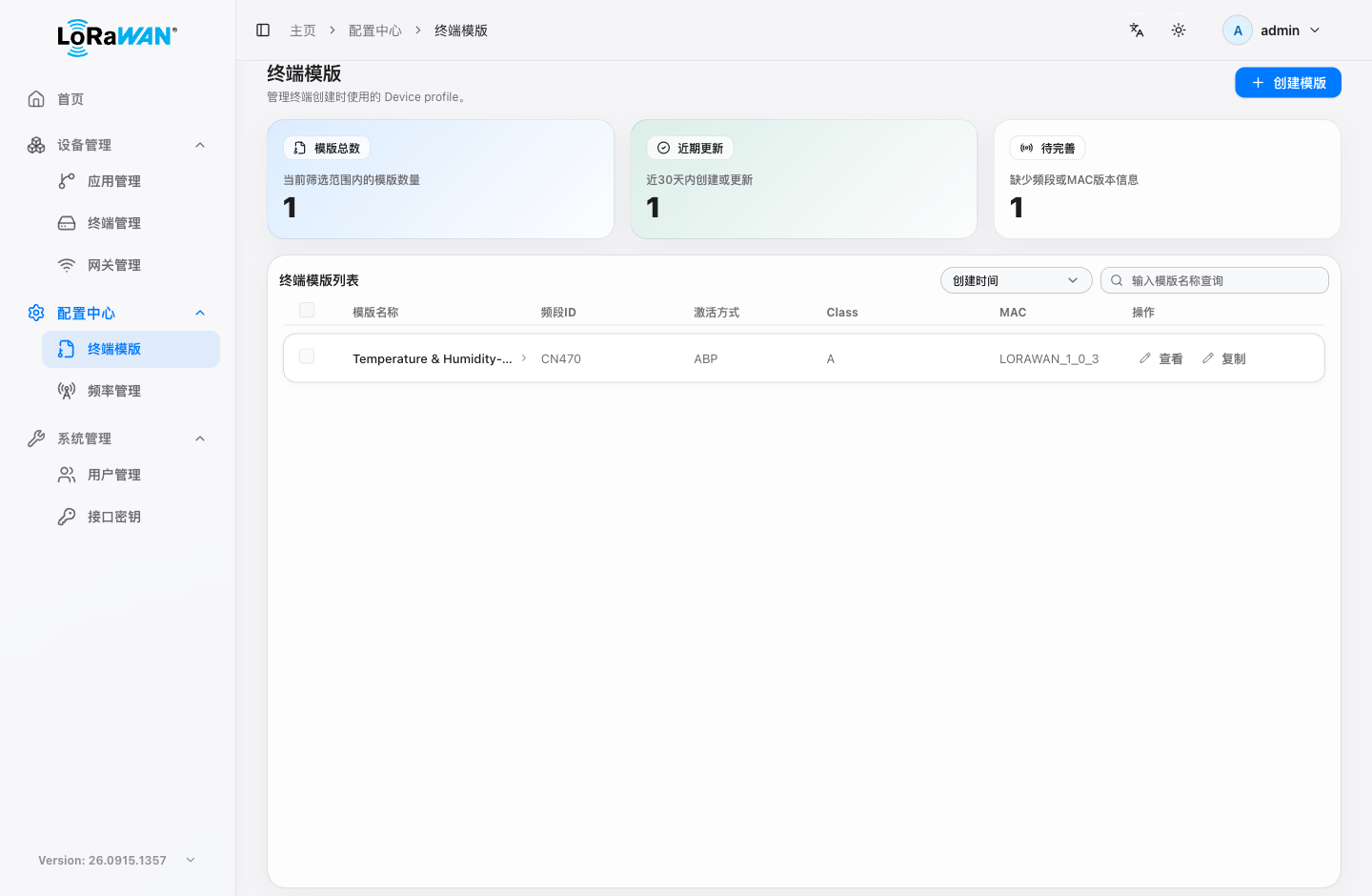Screen dimensions: 1372x896
Task: Open 用户管理 in sidebar
Action: 131,475
